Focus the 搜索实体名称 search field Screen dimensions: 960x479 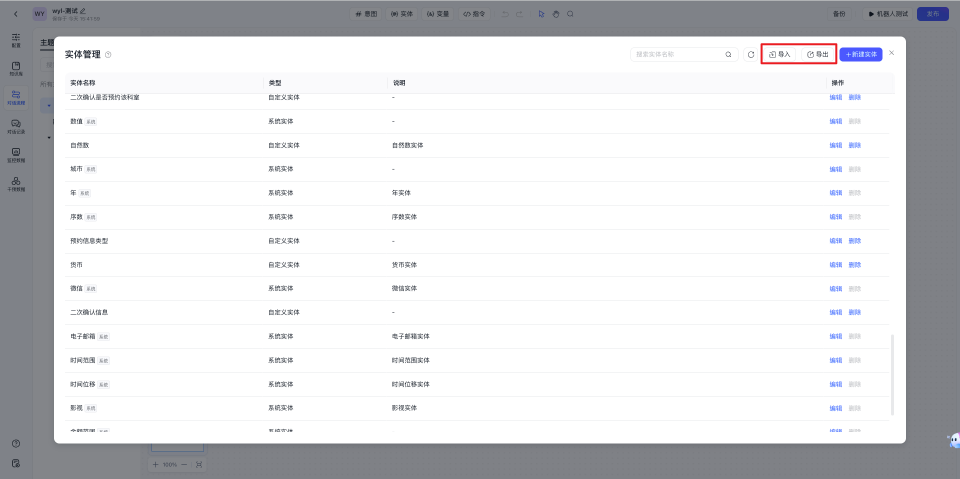click(x=676, y=54)
